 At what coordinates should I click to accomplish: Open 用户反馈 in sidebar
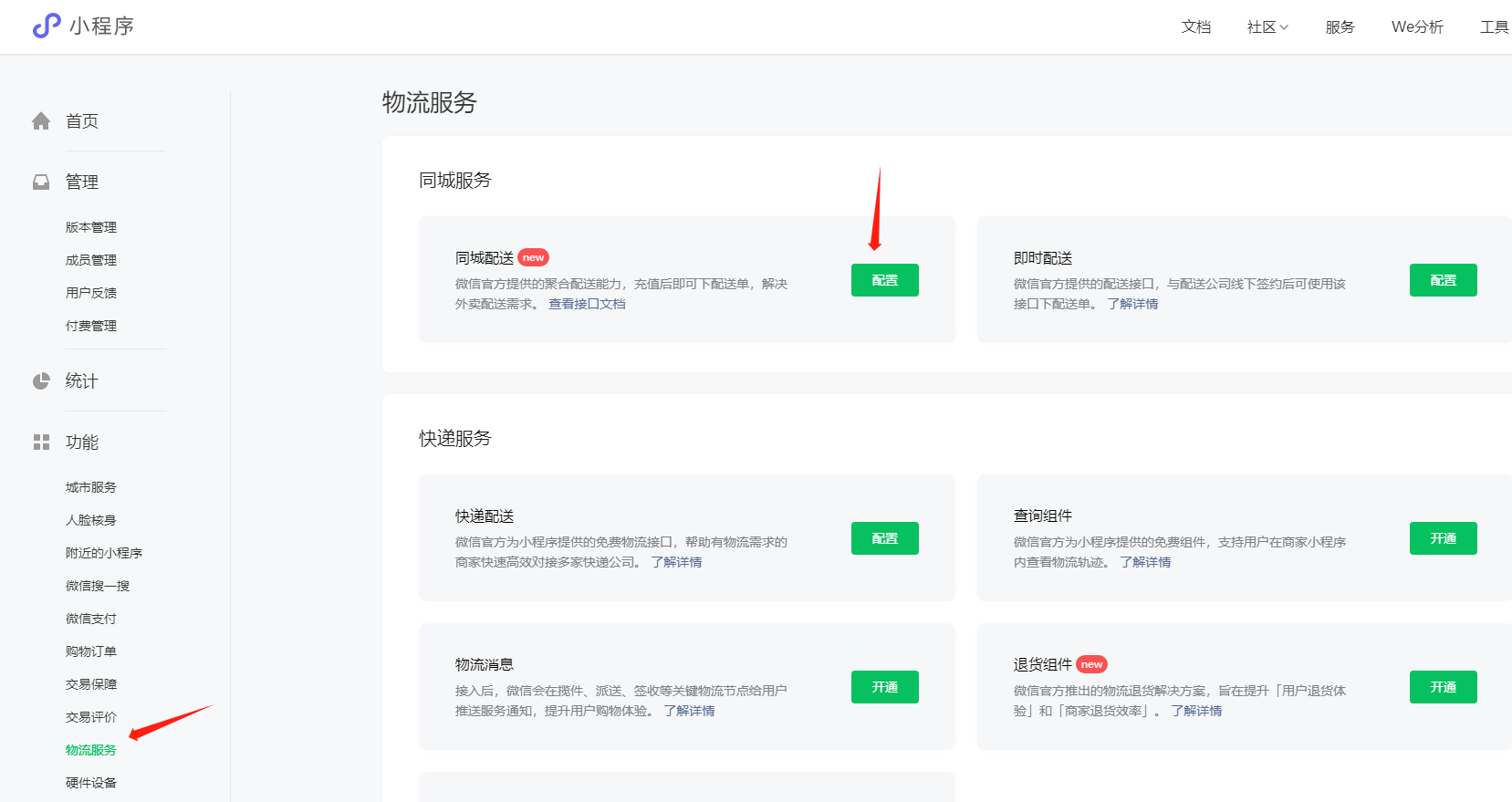pyautogui.click(x=91, y=293)
